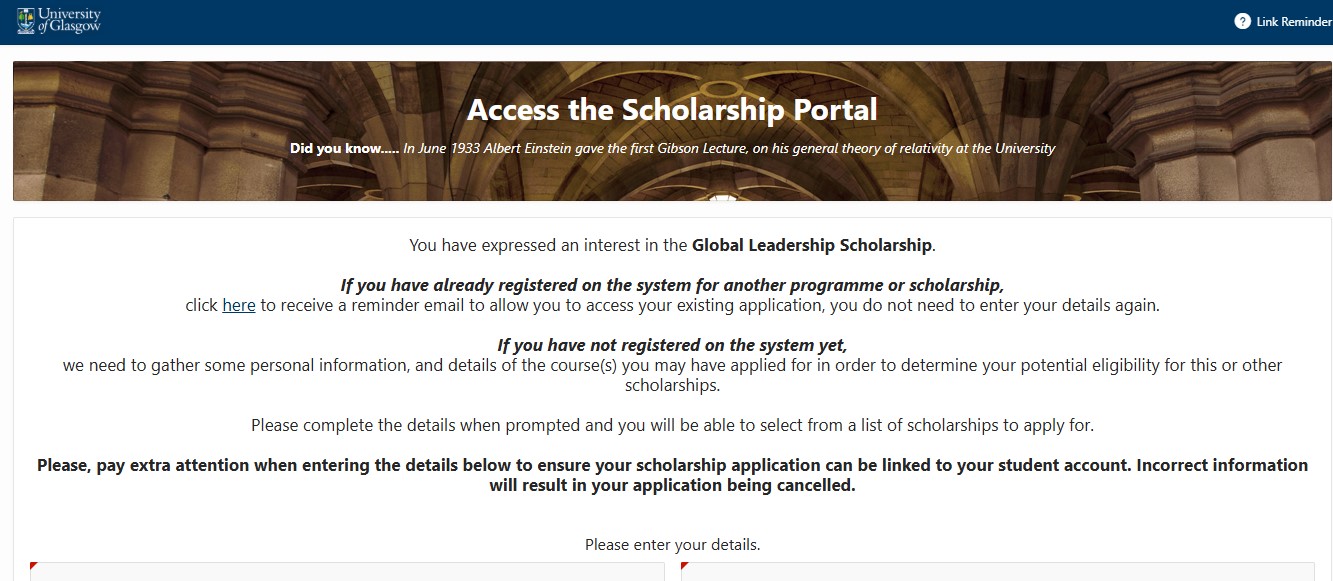Click the "Please enter your details." label
The image size is (1333, 581).
click(x=672, y=545)
